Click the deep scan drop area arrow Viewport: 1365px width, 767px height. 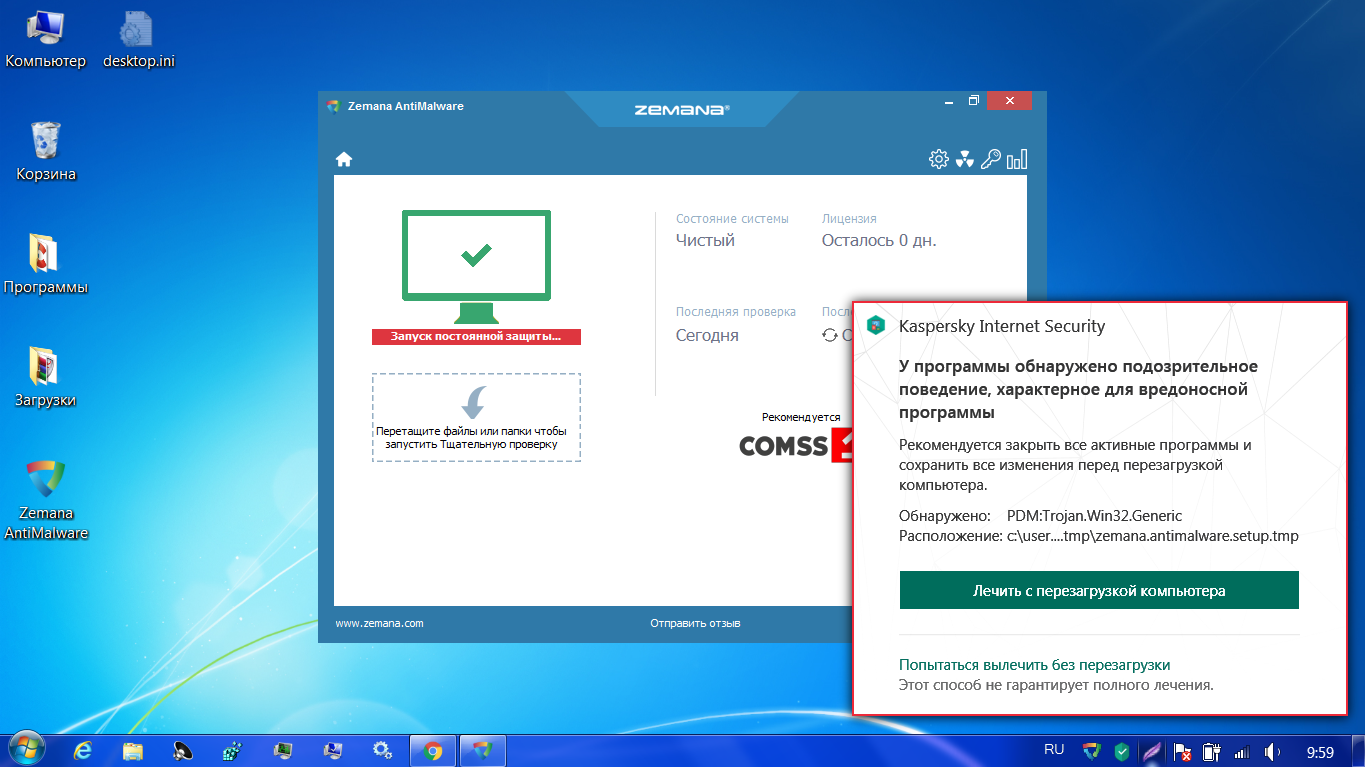[x=475, y=402]
